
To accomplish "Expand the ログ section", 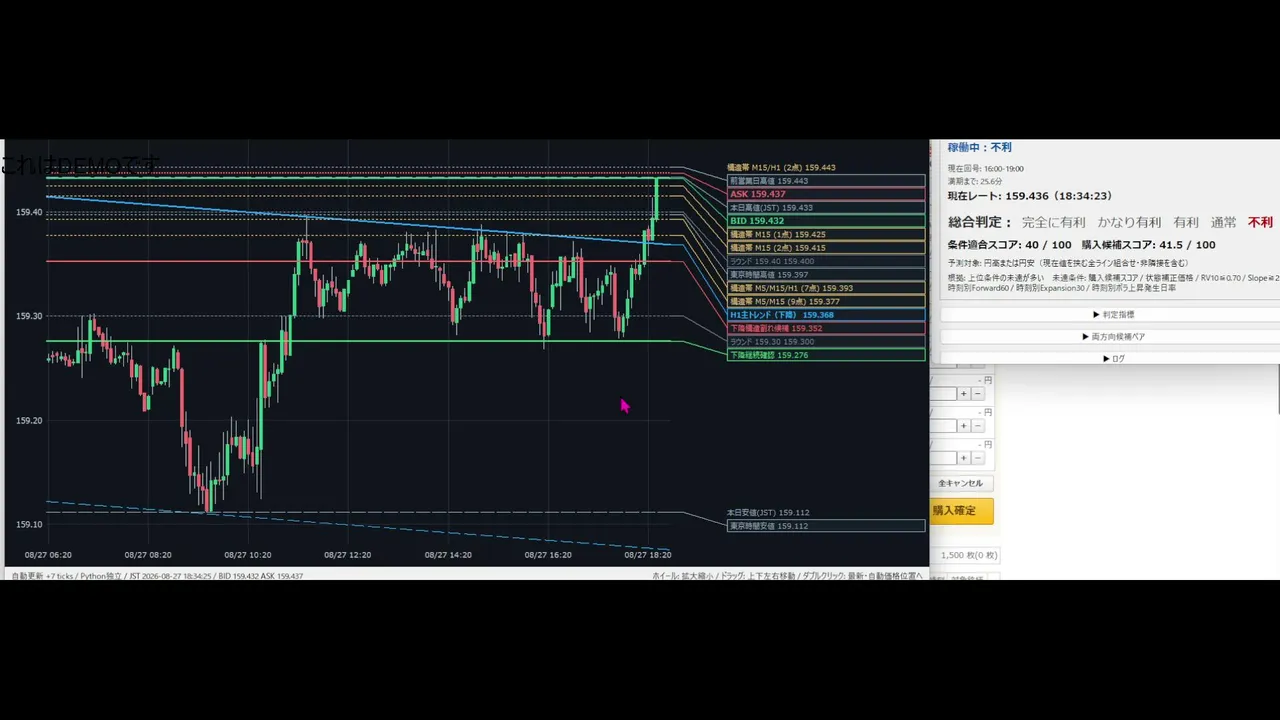I will point(1110,358).
